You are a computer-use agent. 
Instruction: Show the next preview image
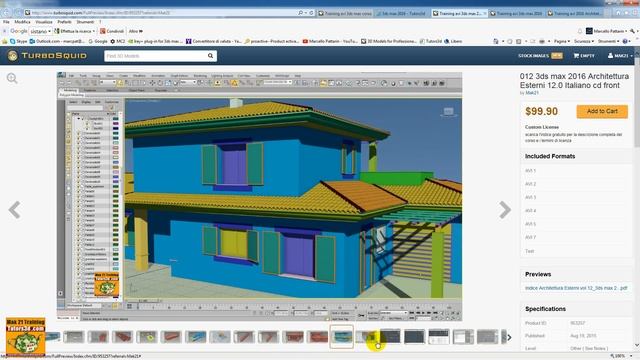tap(504, 210)
